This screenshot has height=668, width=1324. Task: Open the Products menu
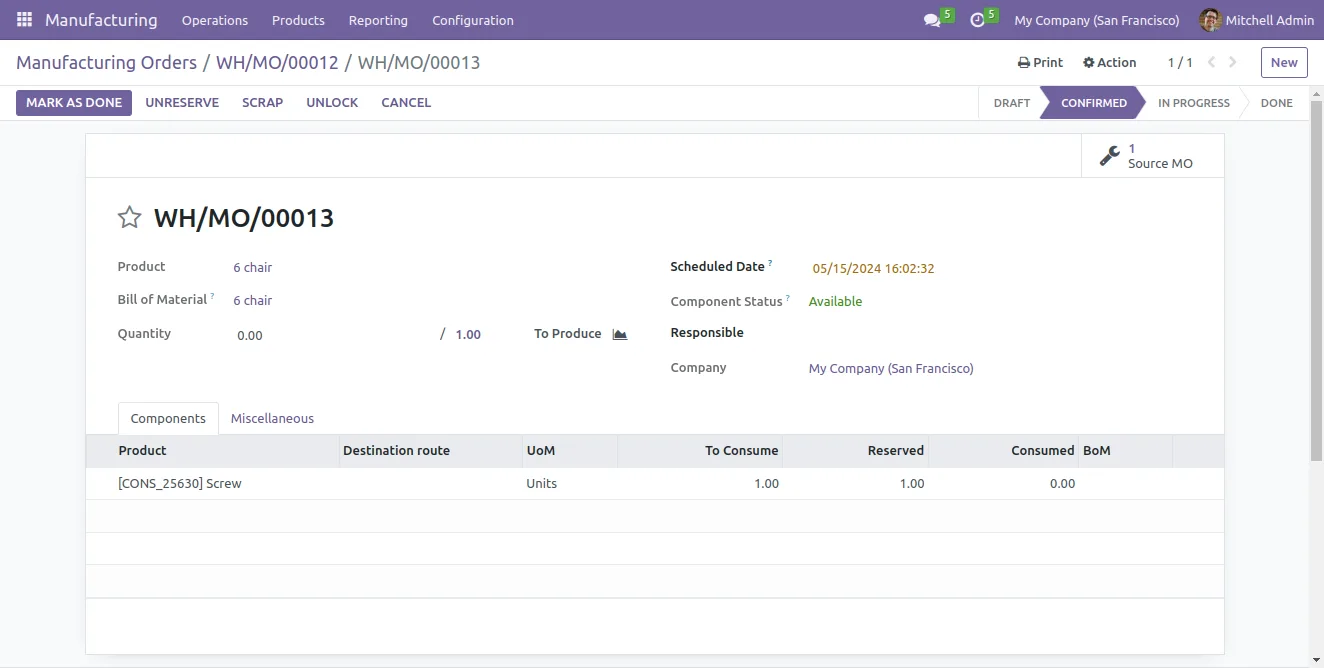coord(298,20)
